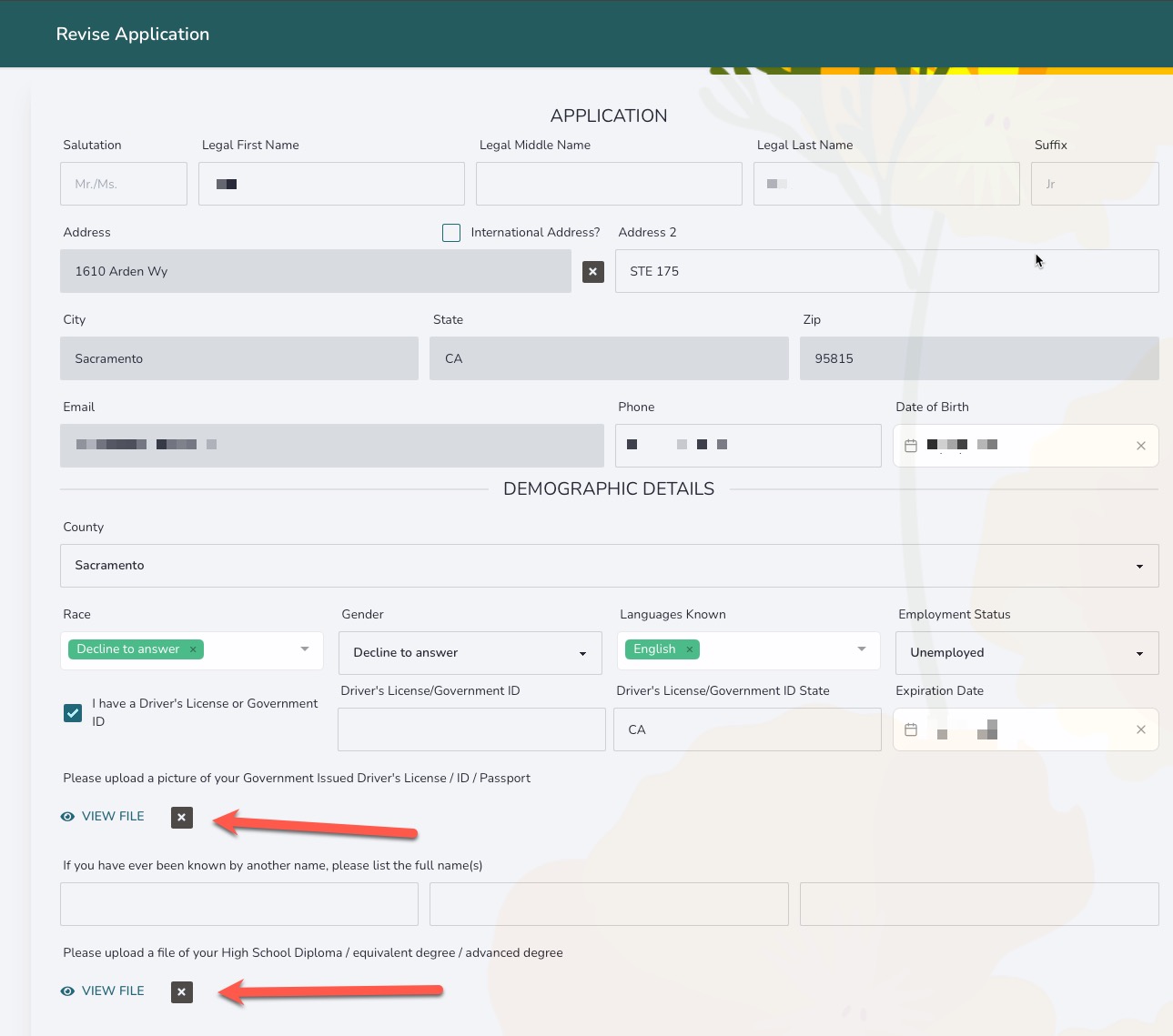Click the Phone input field

[x=748, y=446]
